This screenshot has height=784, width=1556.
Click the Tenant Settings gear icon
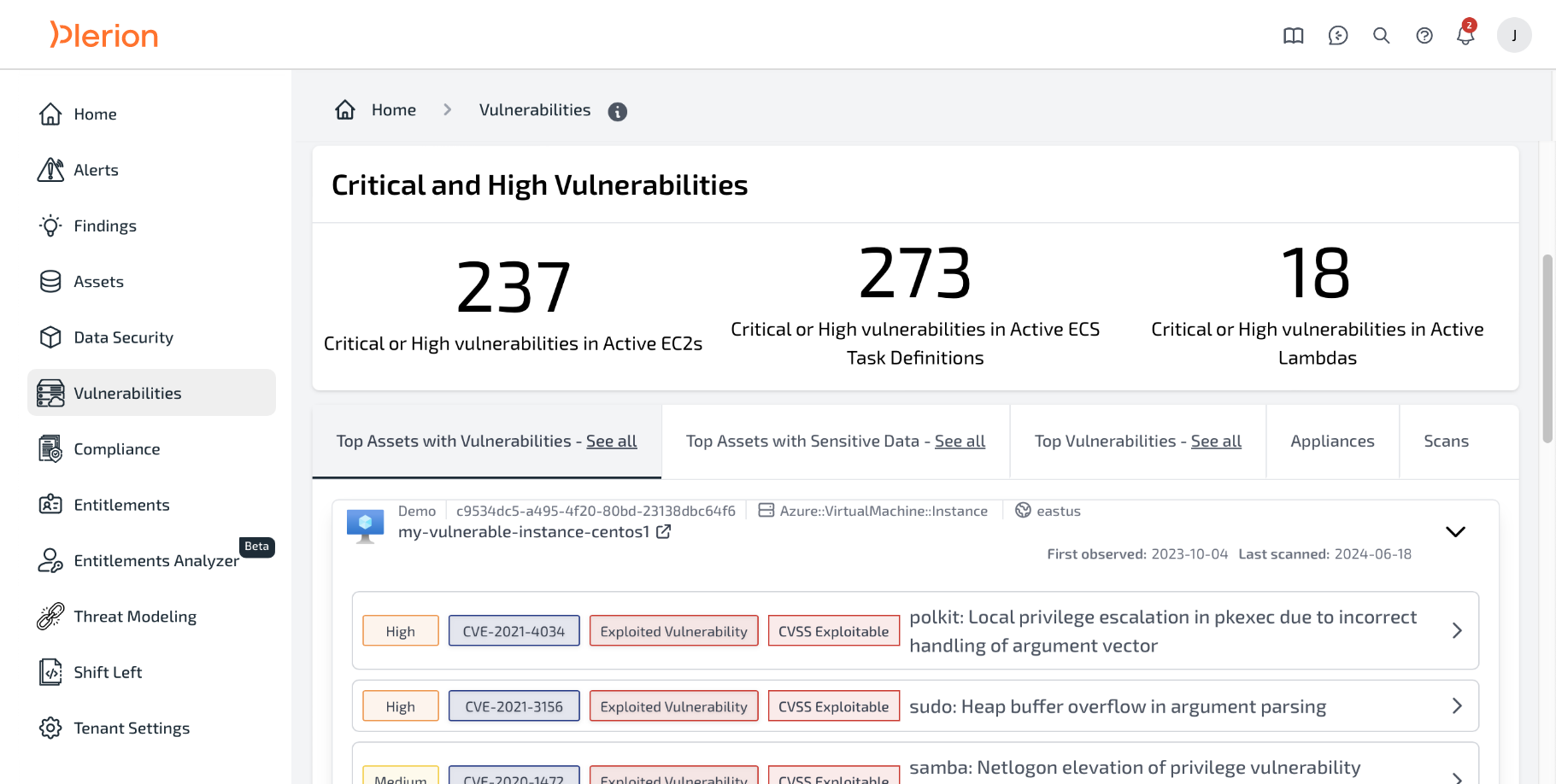pos(50,728)
